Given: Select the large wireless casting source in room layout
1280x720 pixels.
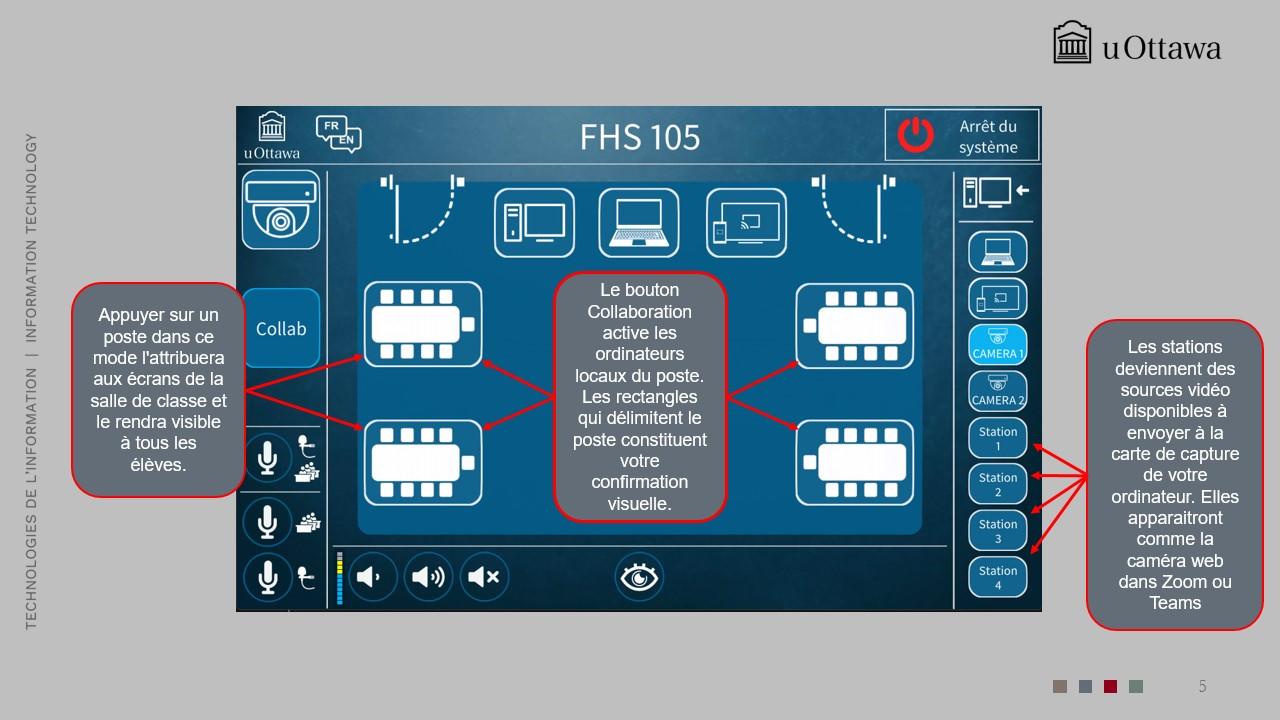Looking at the screenshot, I should [x=746, y=223].
